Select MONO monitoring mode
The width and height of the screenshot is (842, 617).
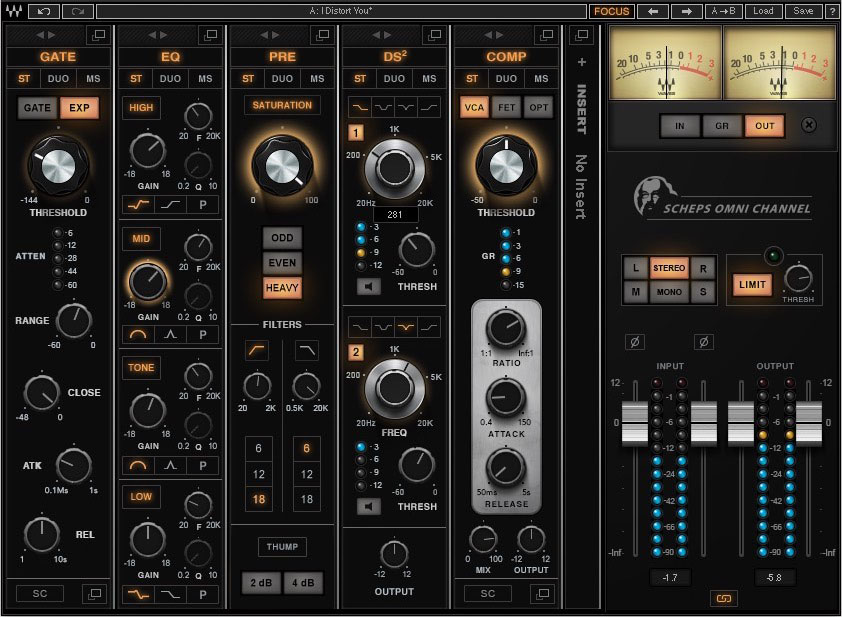click(x=669, y=292)
